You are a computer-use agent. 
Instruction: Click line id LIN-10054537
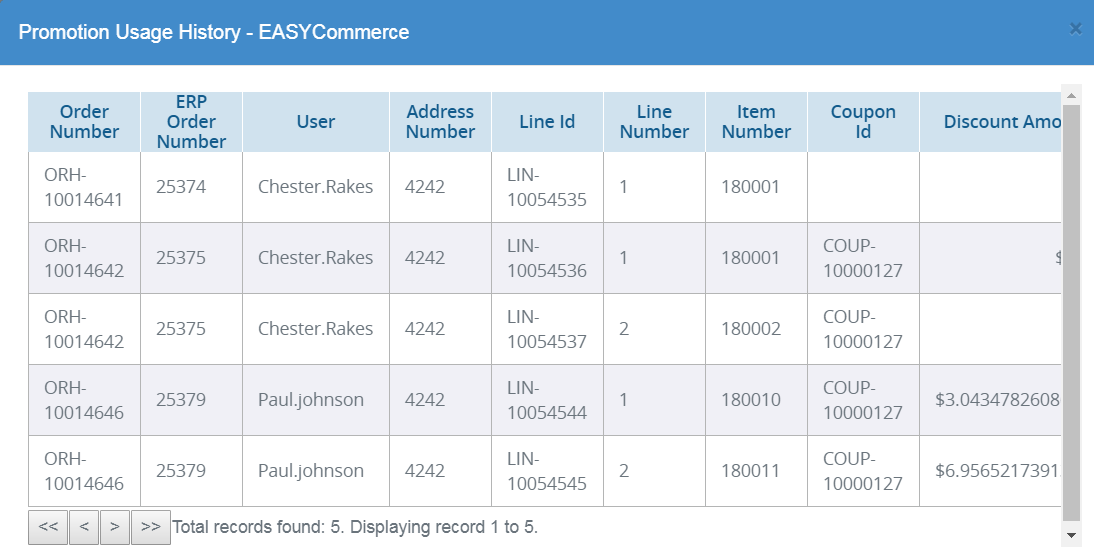[x=546, y=329]
